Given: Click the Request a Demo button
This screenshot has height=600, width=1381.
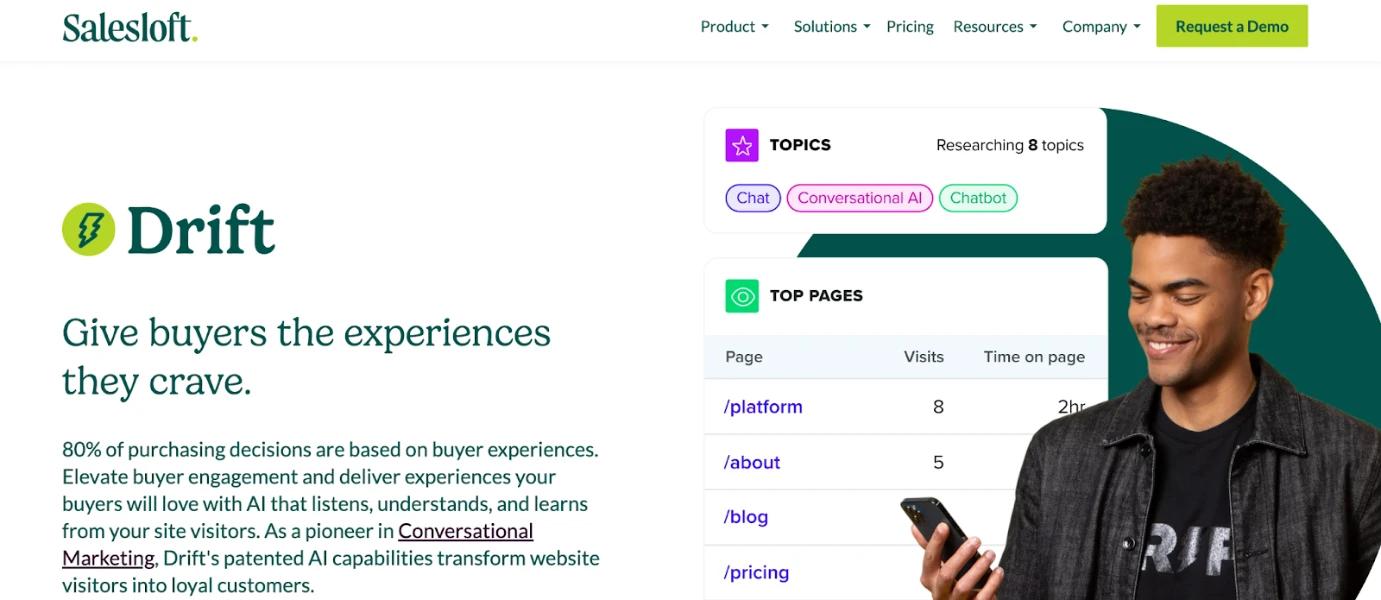Looking at the screenshot, I should (x=1232, y=27).
